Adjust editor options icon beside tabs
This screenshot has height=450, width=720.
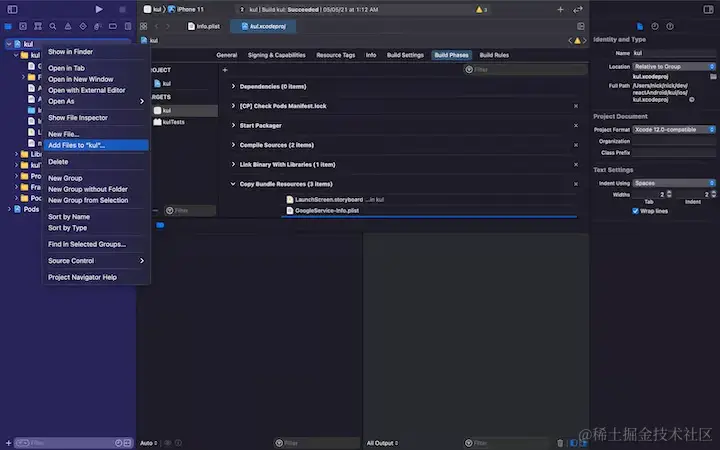581,27
